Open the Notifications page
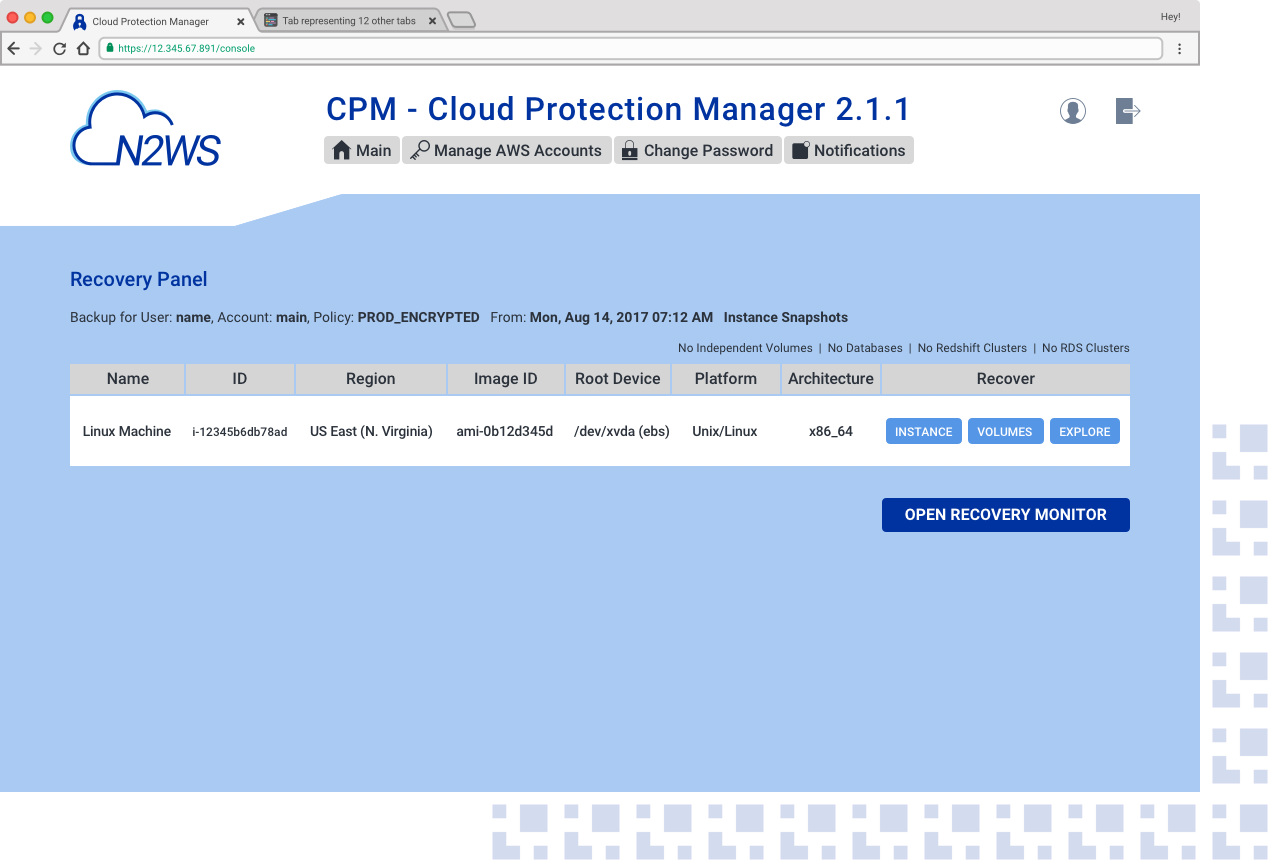 (x=849, y=150)
